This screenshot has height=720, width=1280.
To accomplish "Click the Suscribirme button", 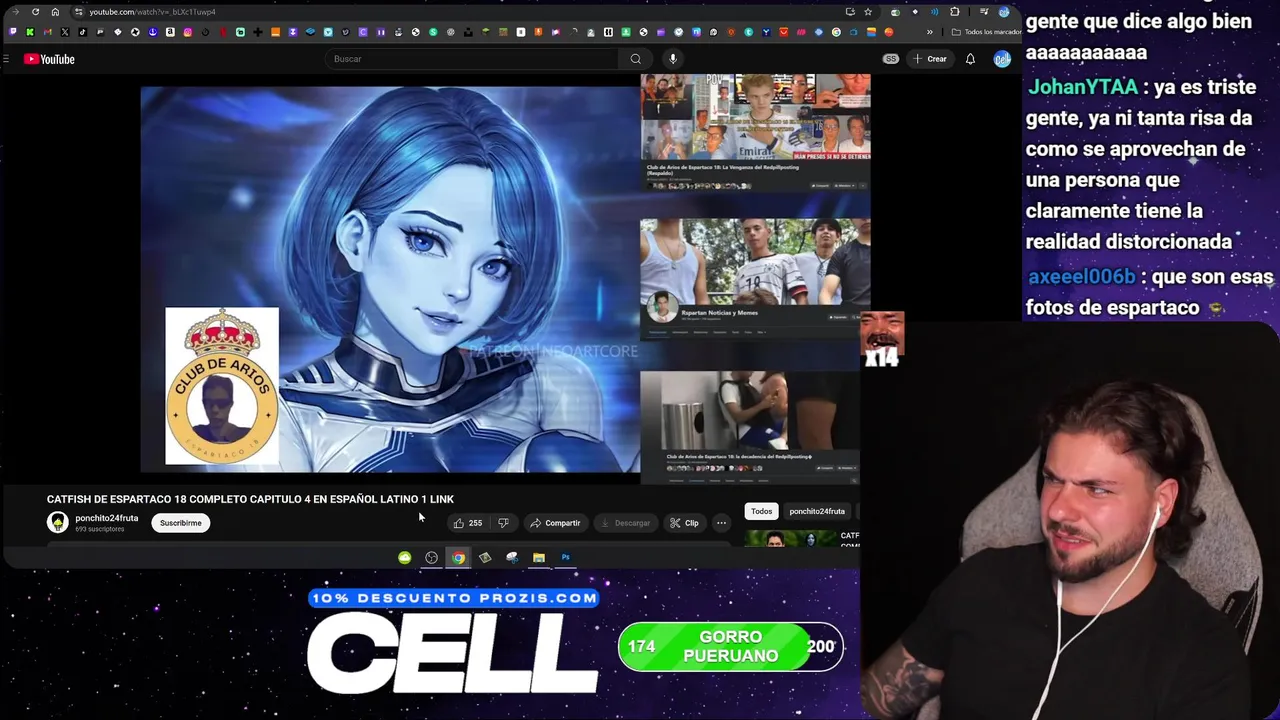I will tap(181, 523).
